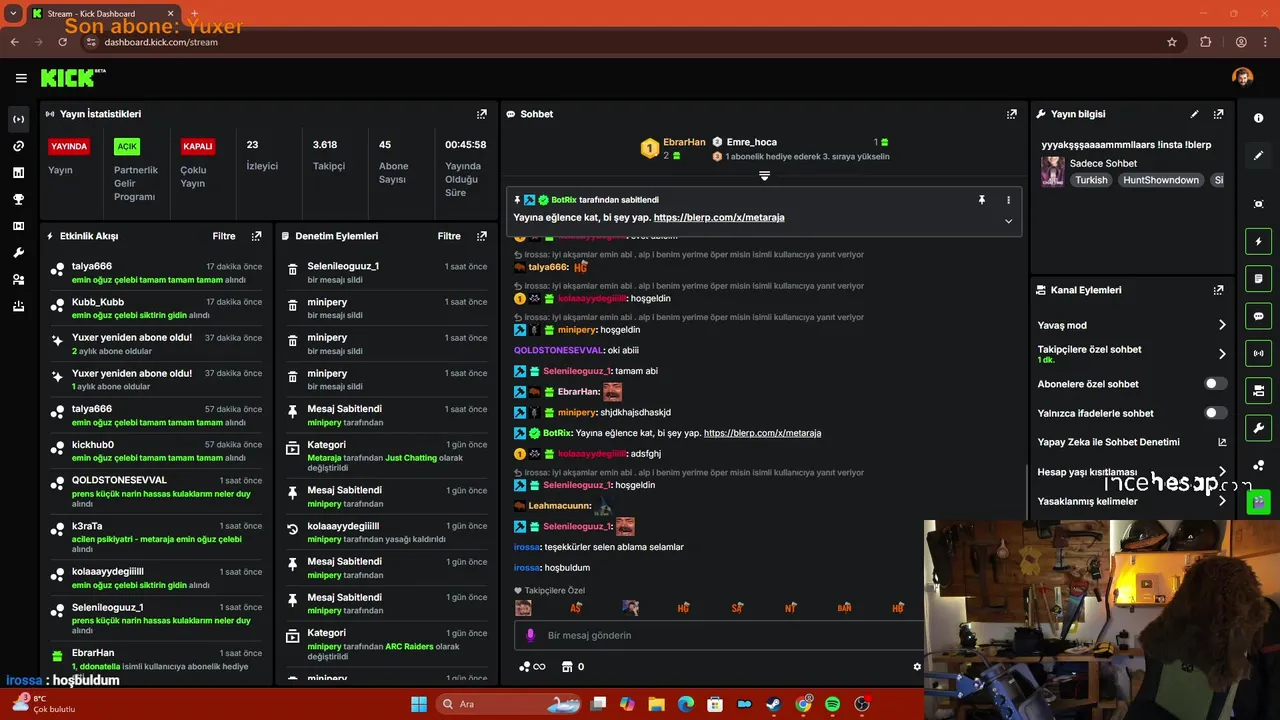Toggle the channel actions widget in right rail

(x=1259, y=390)
